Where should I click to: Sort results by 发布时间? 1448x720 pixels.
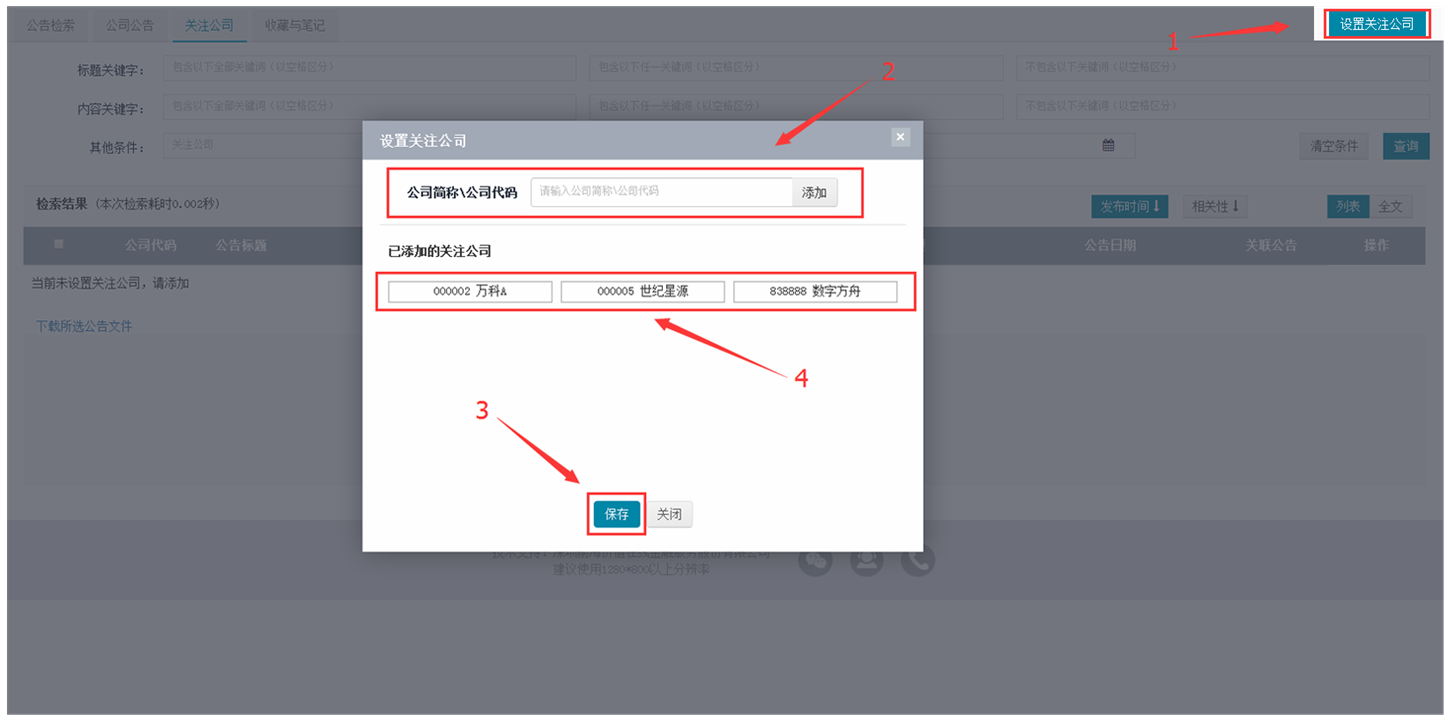pyautogui.click(x=1129, y=206)
